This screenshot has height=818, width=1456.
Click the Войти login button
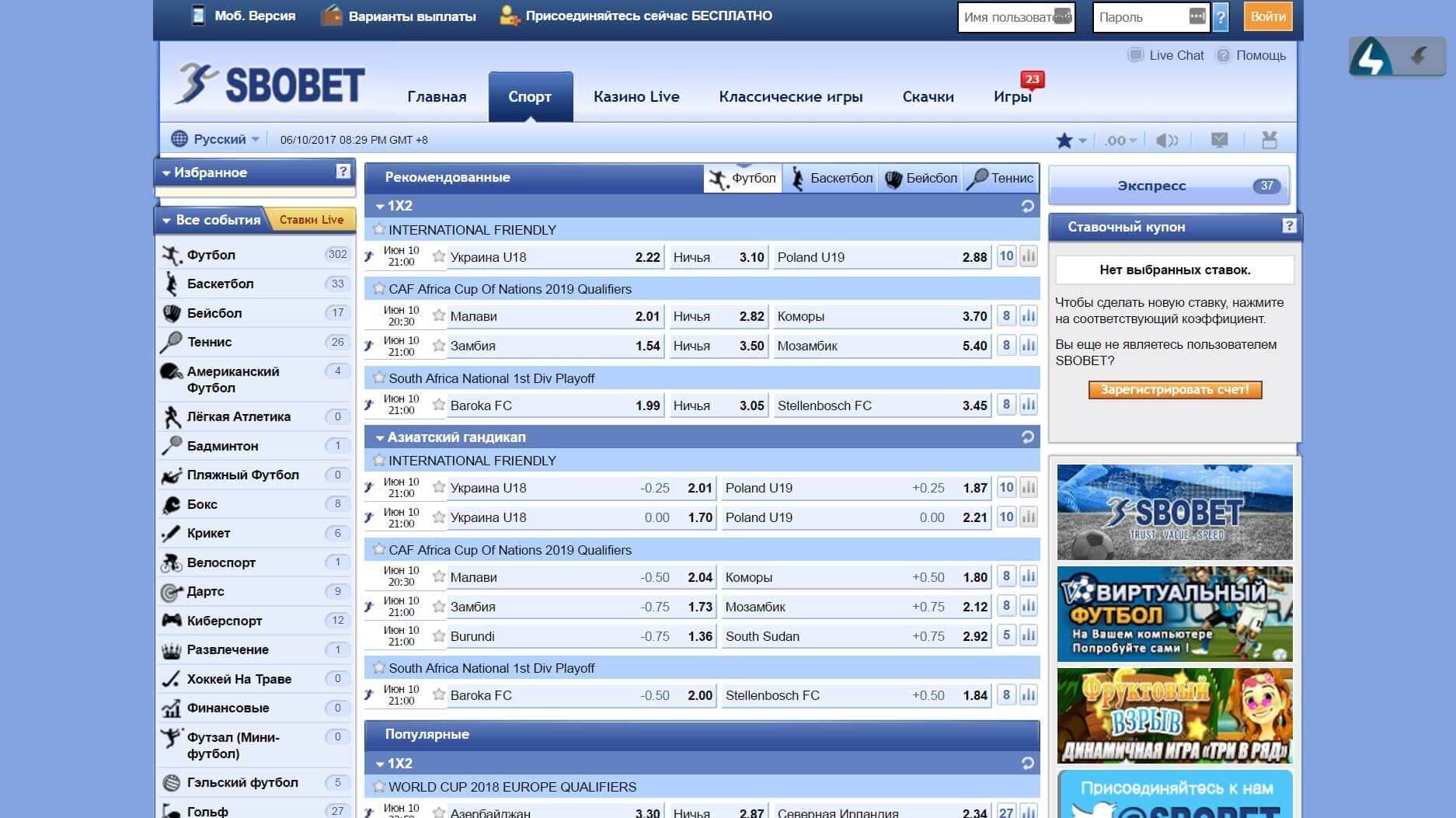coord(1268,16)
